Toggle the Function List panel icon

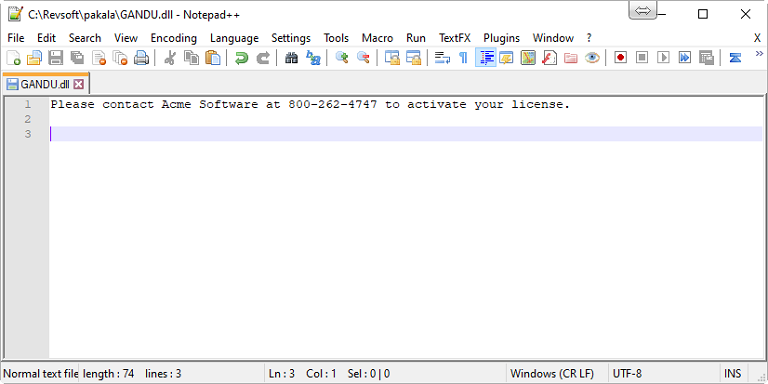pos(550,58)
